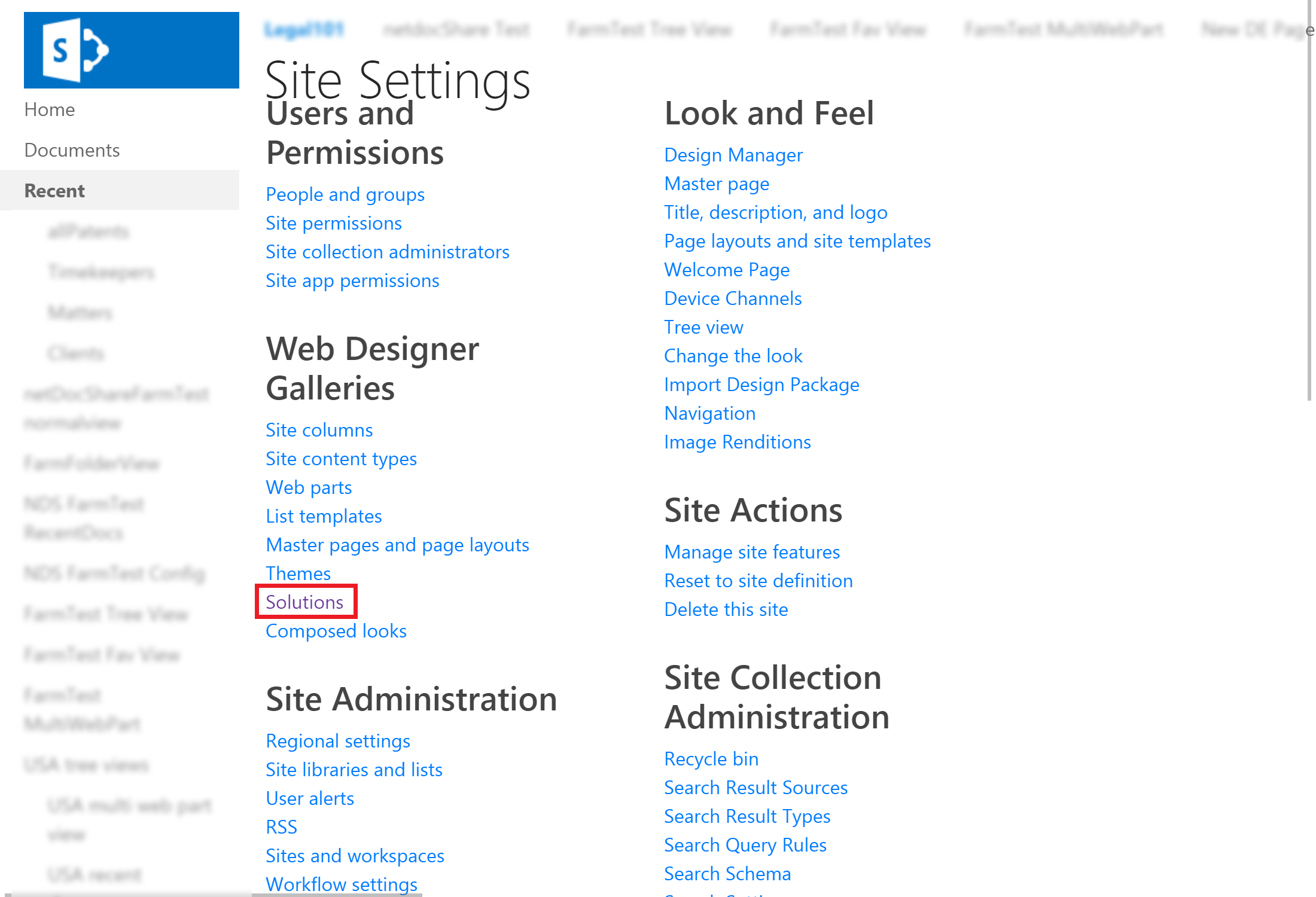Open Documents in the left navigation
Screen dimensions: 1316x897
[x=72, y=150]
